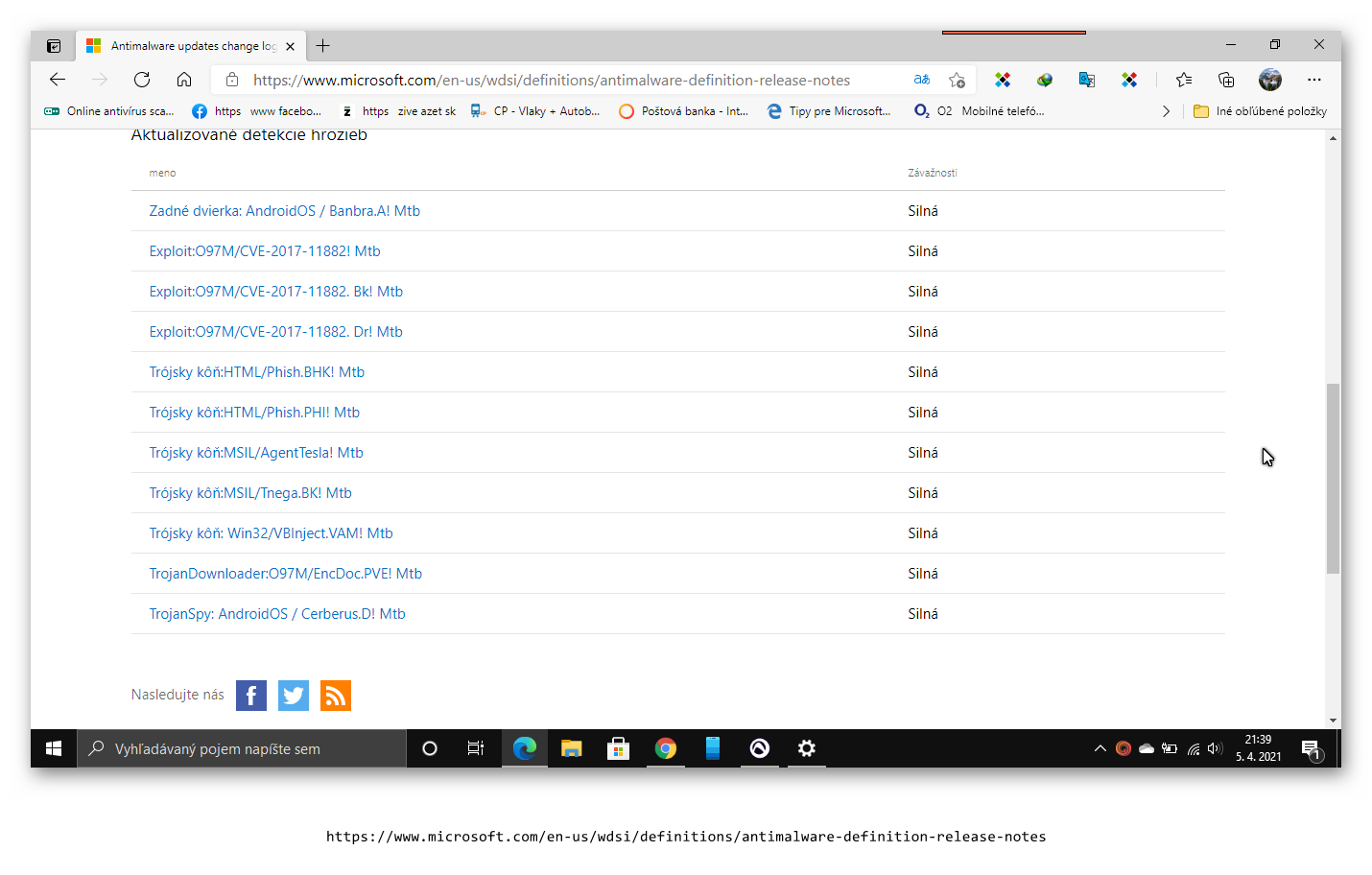
Task: Open the CVE-2017-11882. Bk! Mtb link
Action: [276, 292]
